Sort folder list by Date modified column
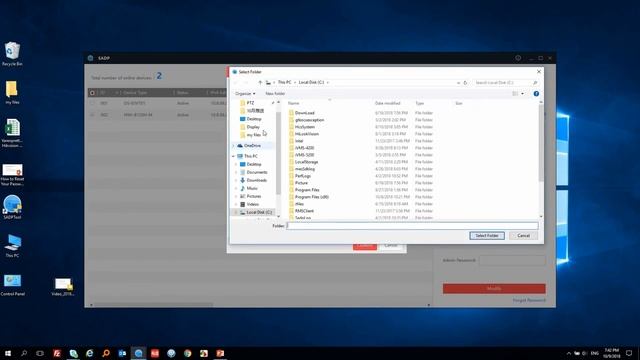Screen dimensions: 640x360 tap(387, 103)
